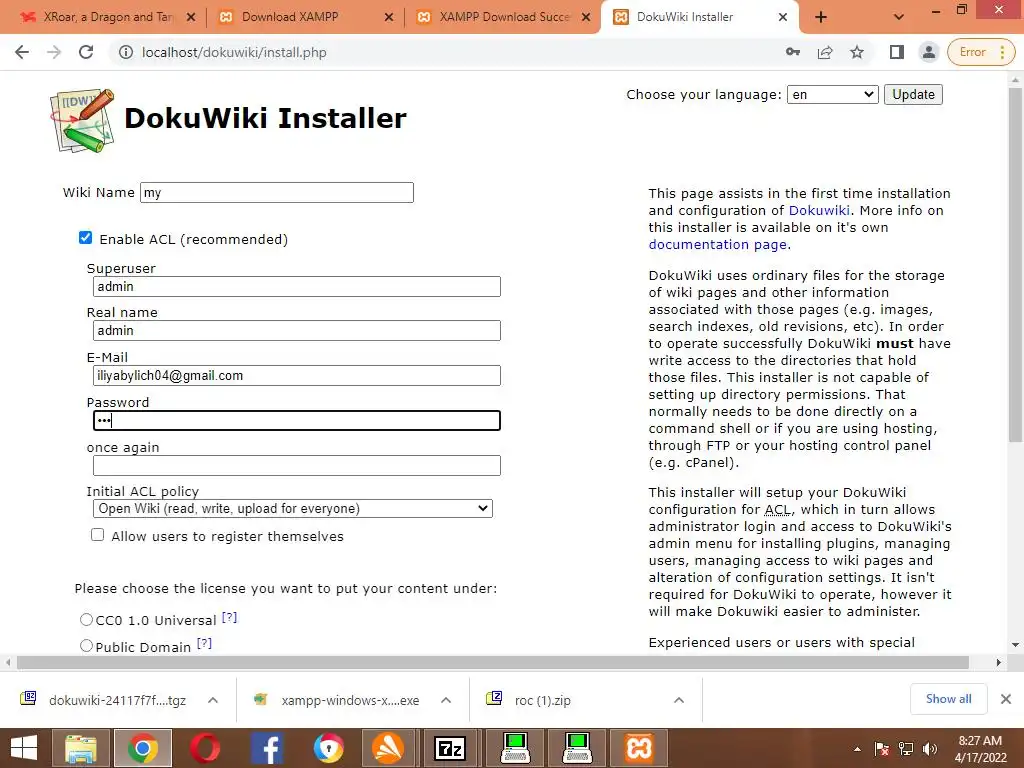The width and height of the screenshot is (1024, 768).
Task: Click the Superuser input field
Action: click(x=296, y=286)
